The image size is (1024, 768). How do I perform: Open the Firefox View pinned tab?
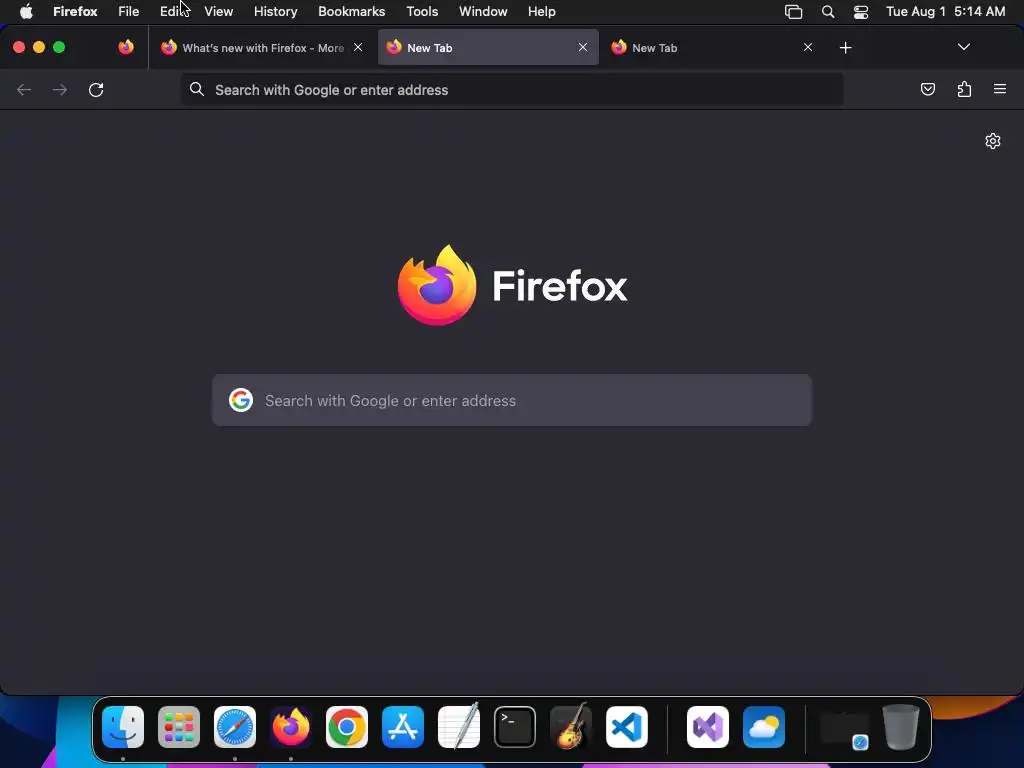pos(126,47)
